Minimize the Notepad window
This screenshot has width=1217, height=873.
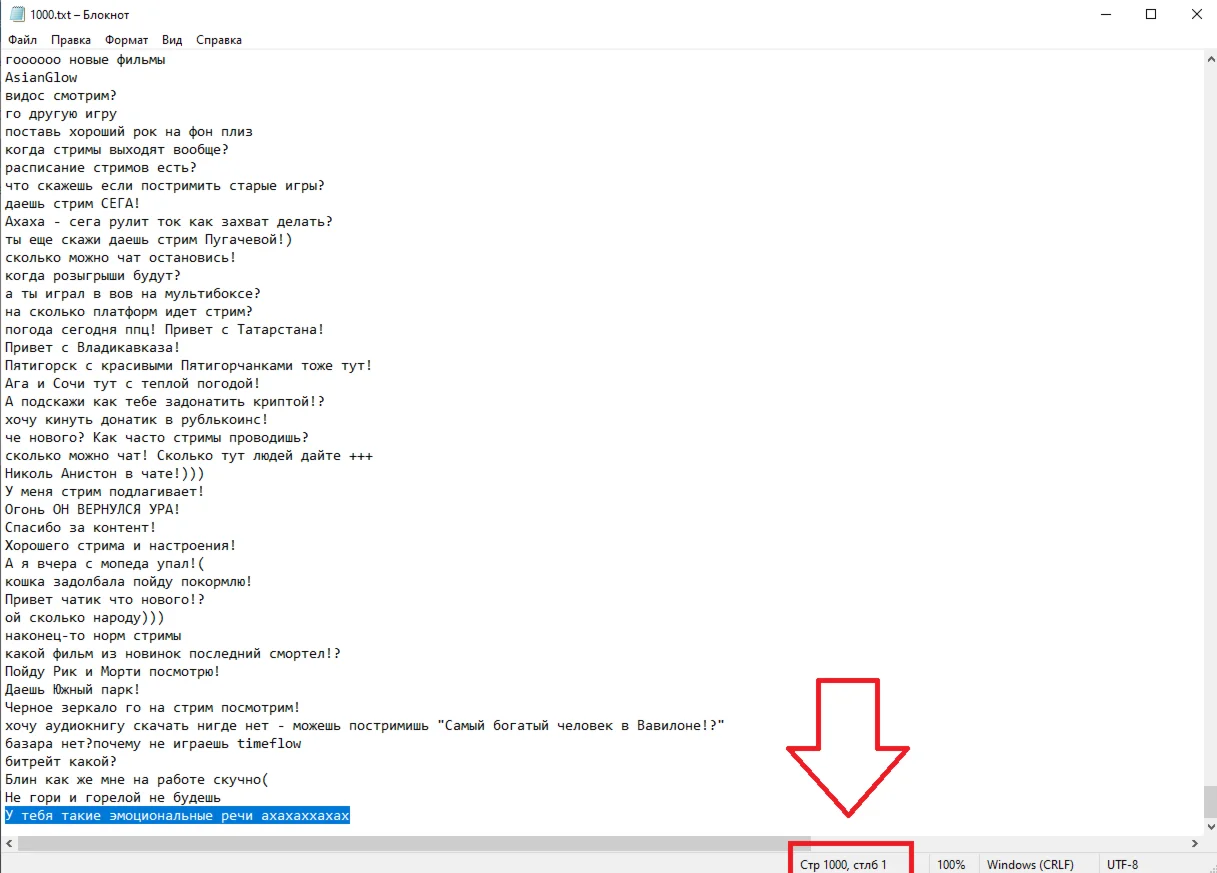pyautogui.click(x=1105, y=15)
